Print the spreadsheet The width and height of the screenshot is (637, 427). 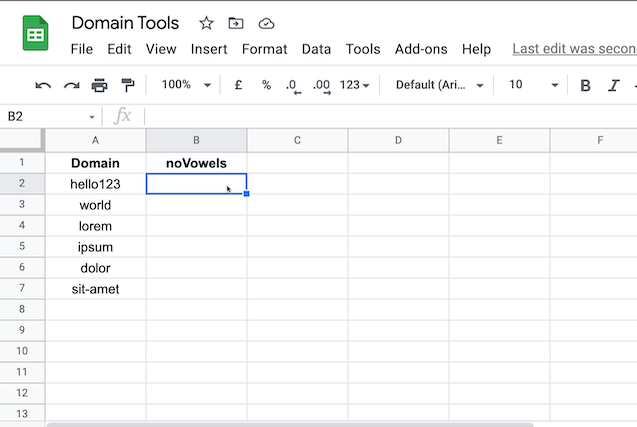click(x=100, y=85)
